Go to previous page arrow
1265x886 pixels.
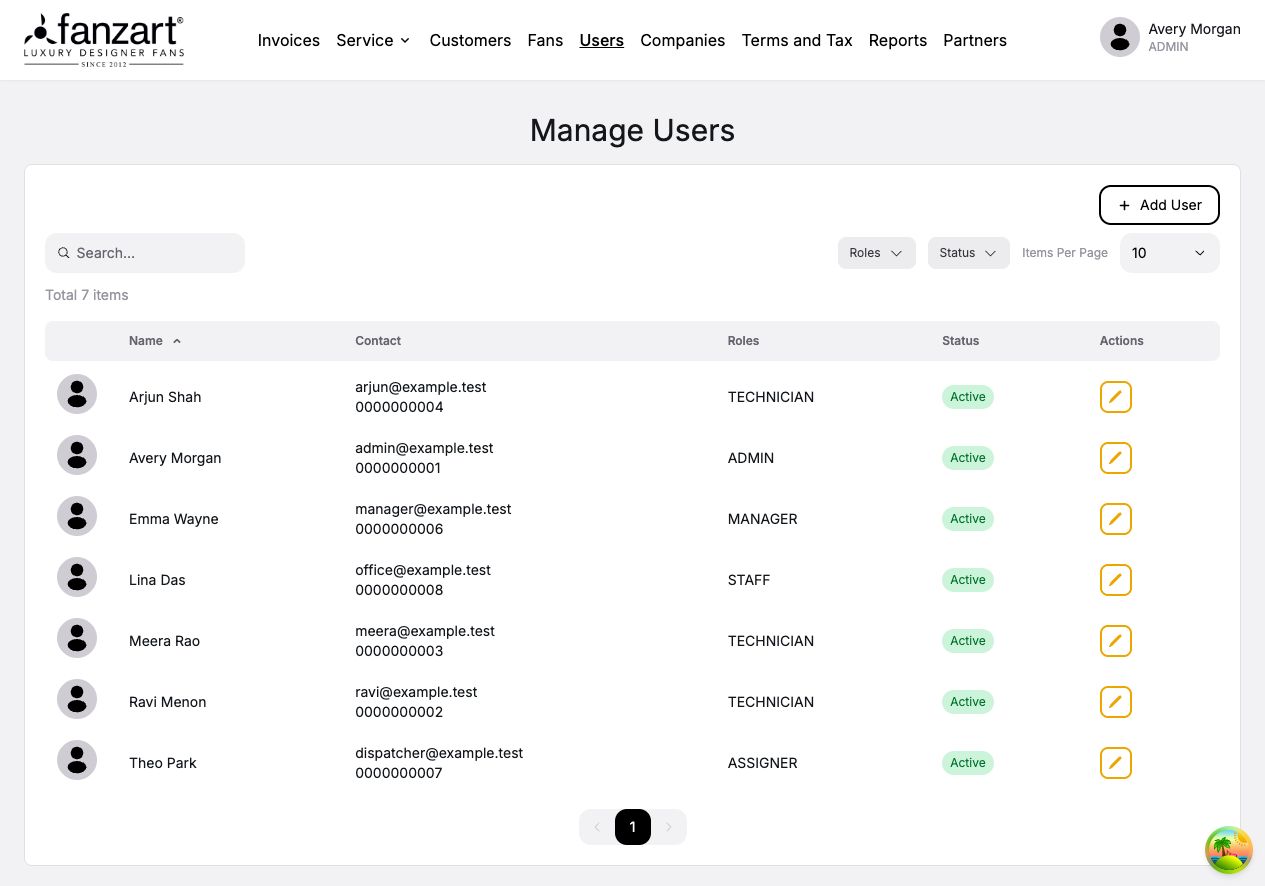tap(597, 827)
